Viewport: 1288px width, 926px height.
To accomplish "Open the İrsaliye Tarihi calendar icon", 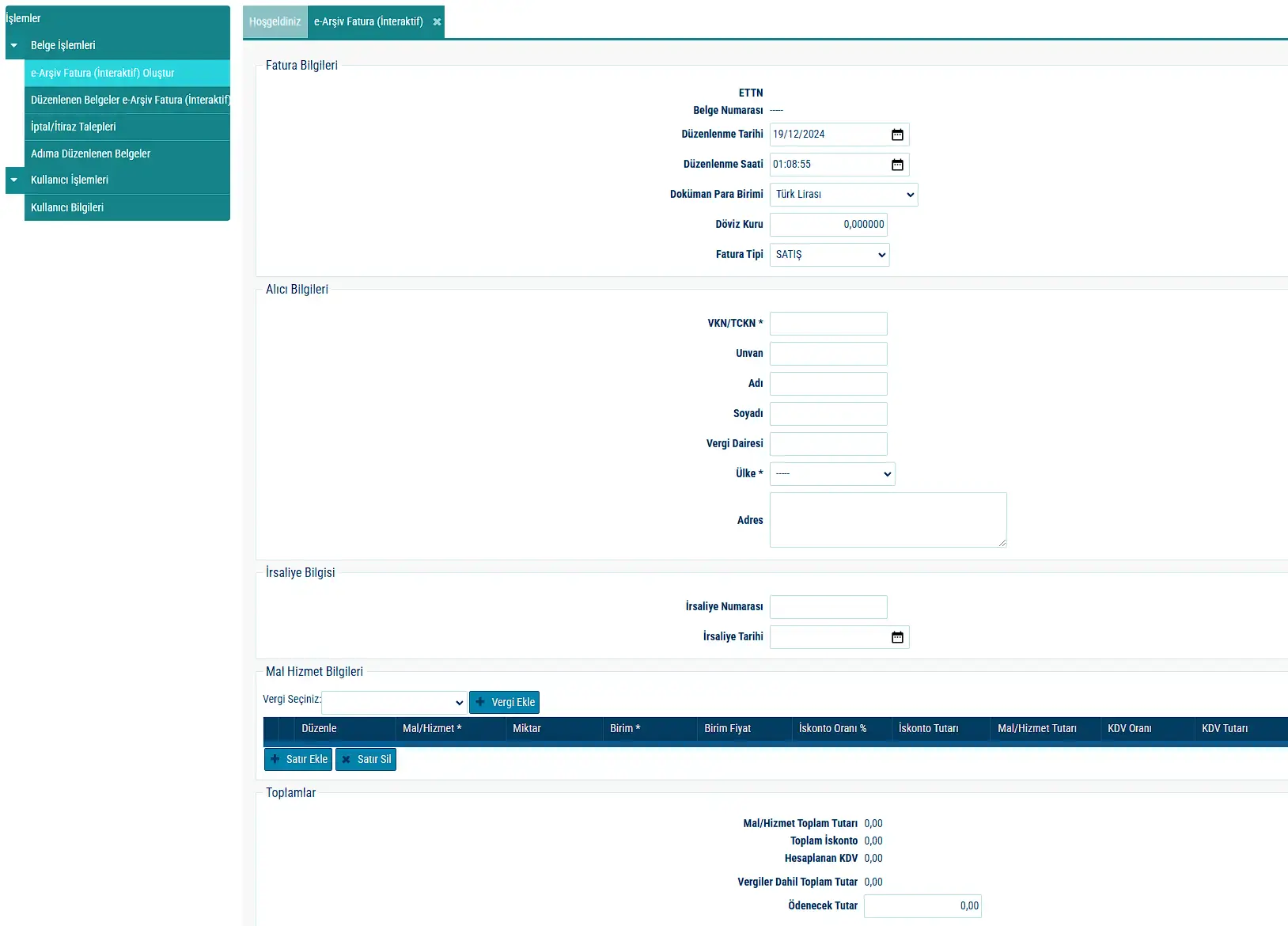I will [x=897, y=637].
